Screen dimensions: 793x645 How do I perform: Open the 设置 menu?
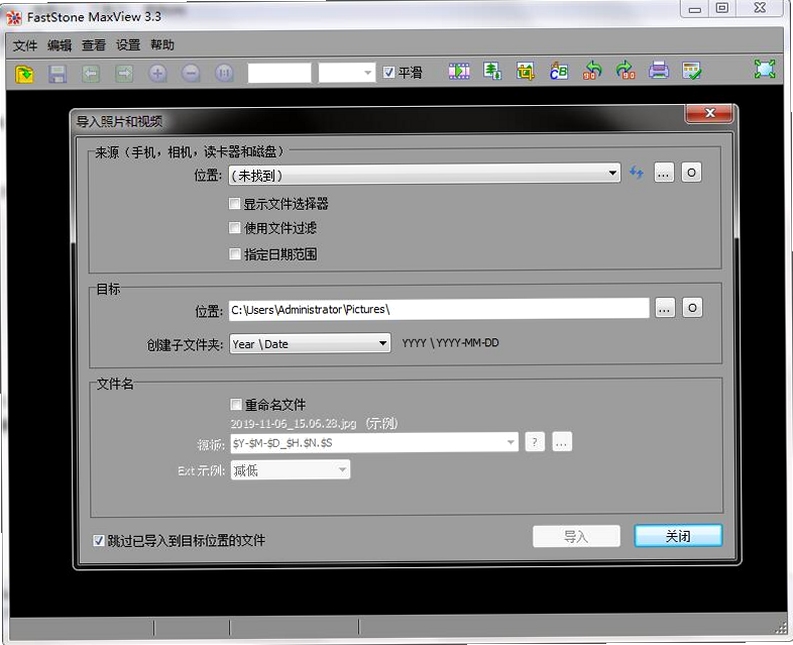click(128, 45)
